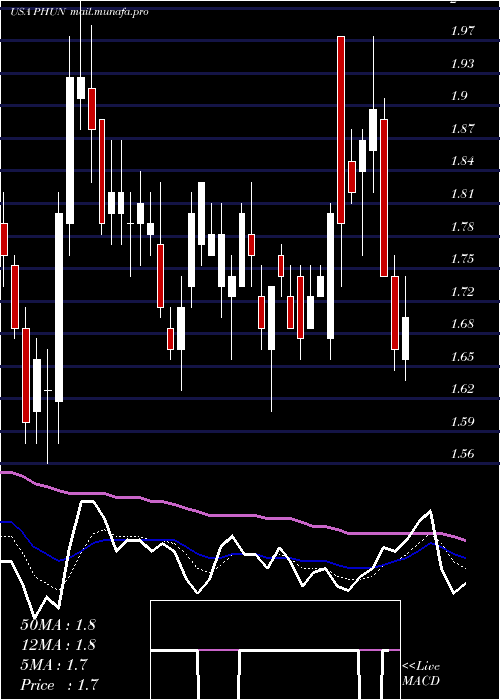Click inside the MACD indicator box
The image size is (500, 700).
(275, 650)
